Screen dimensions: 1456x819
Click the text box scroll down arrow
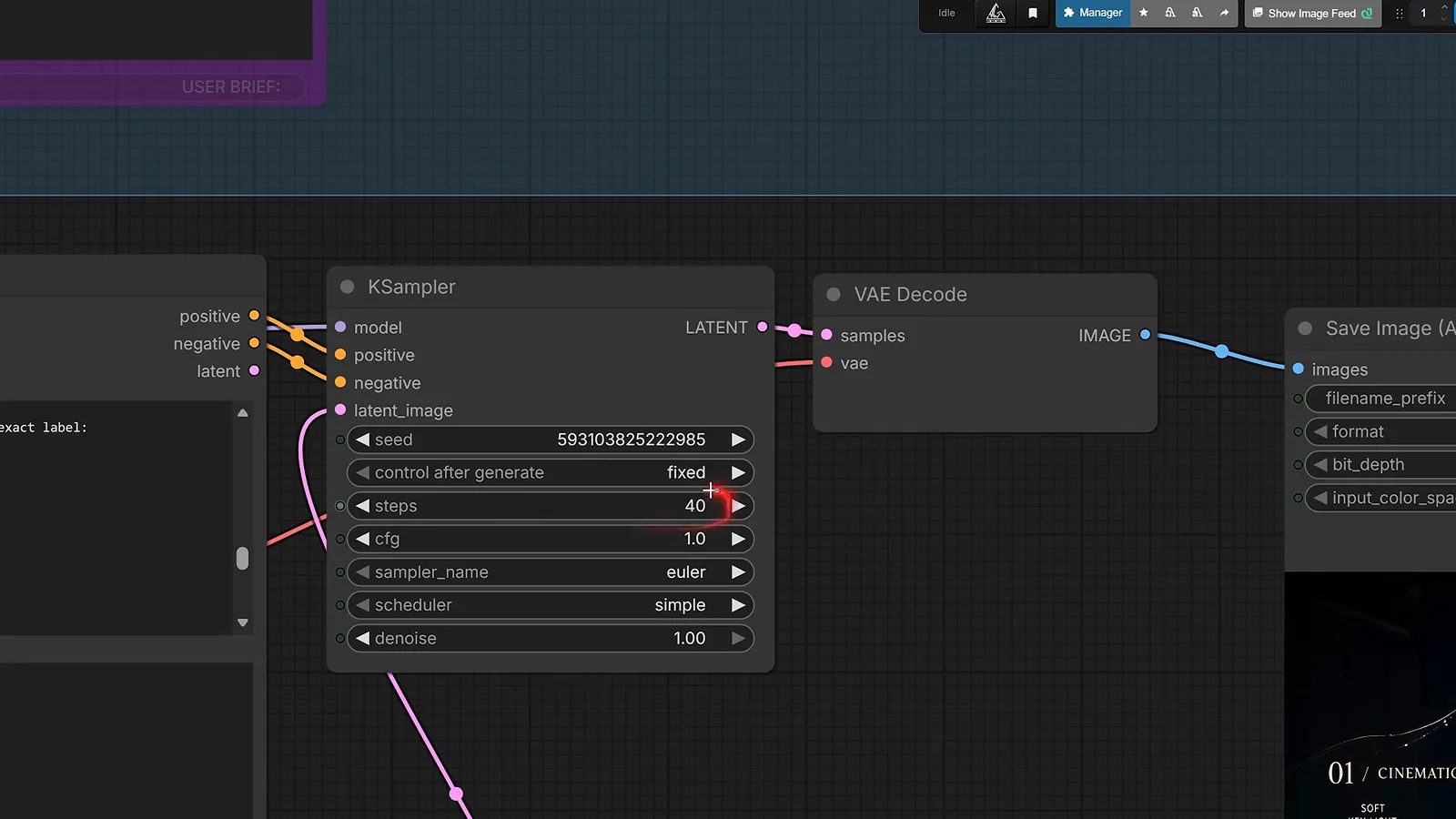pyautogui.click(x=243, y=623)
